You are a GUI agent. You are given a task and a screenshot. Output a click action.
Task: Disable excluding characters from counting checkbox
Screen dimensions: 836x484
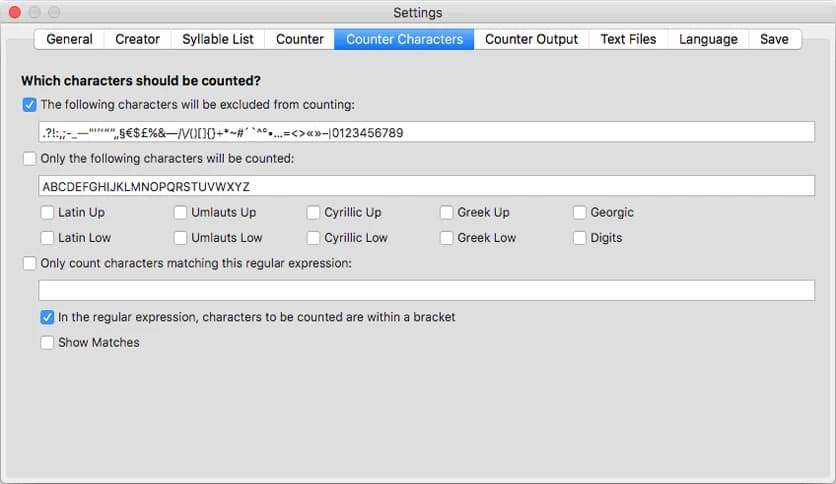coord(29,104)
